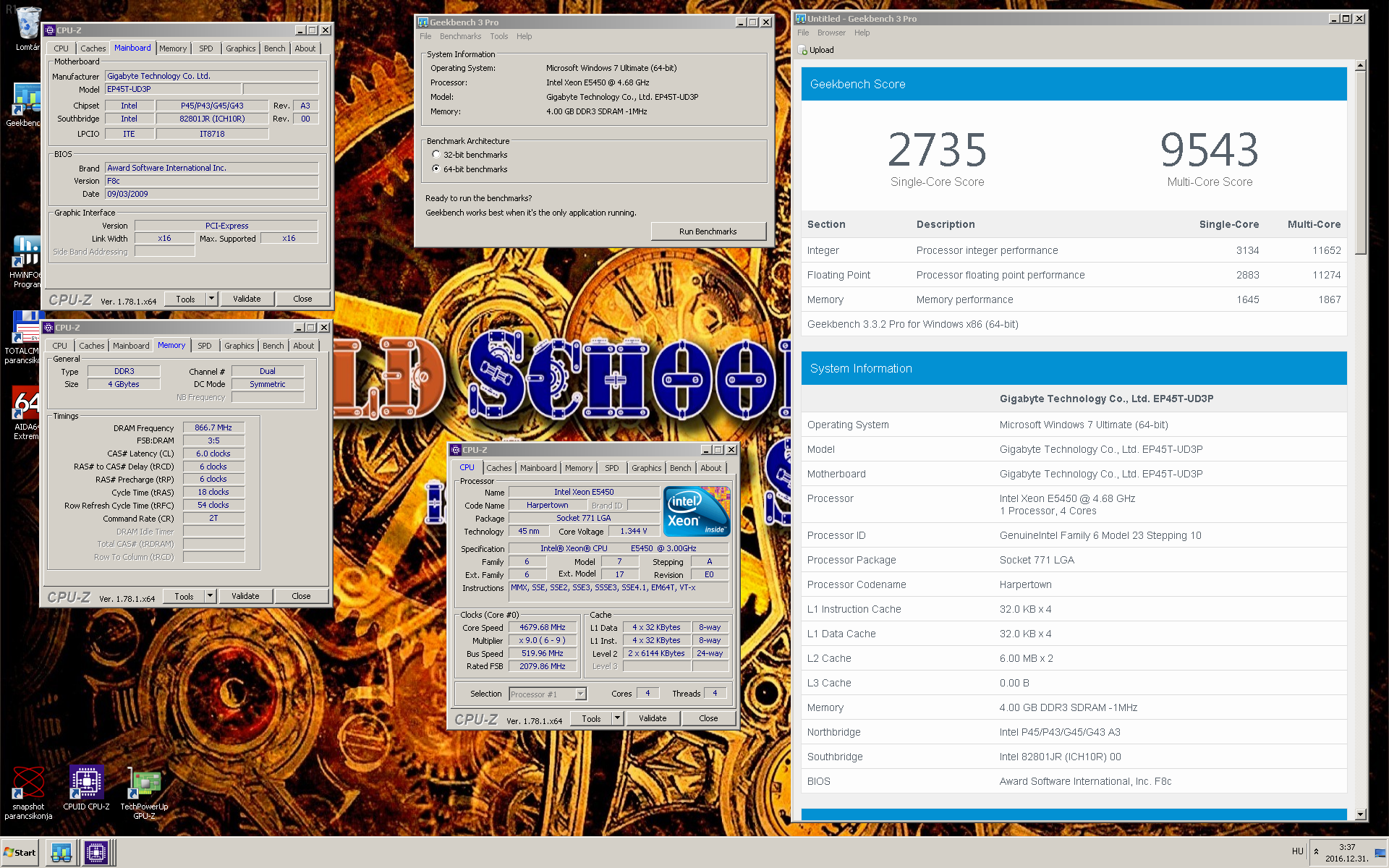Viewport: 1389px width, 868px height.
Task: Switch to Graphics tab in Memory CPU-Z window
Action: (239, 346)
